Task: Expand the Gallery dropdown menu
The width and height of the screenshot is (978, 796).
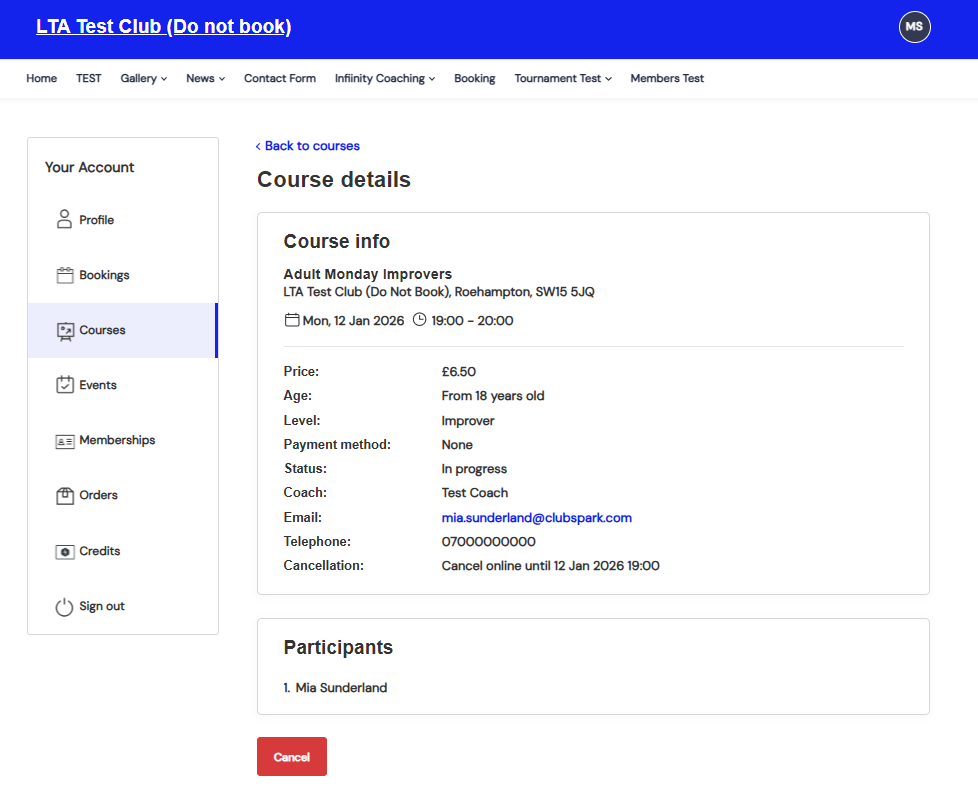Action: [x=144, y=79]
